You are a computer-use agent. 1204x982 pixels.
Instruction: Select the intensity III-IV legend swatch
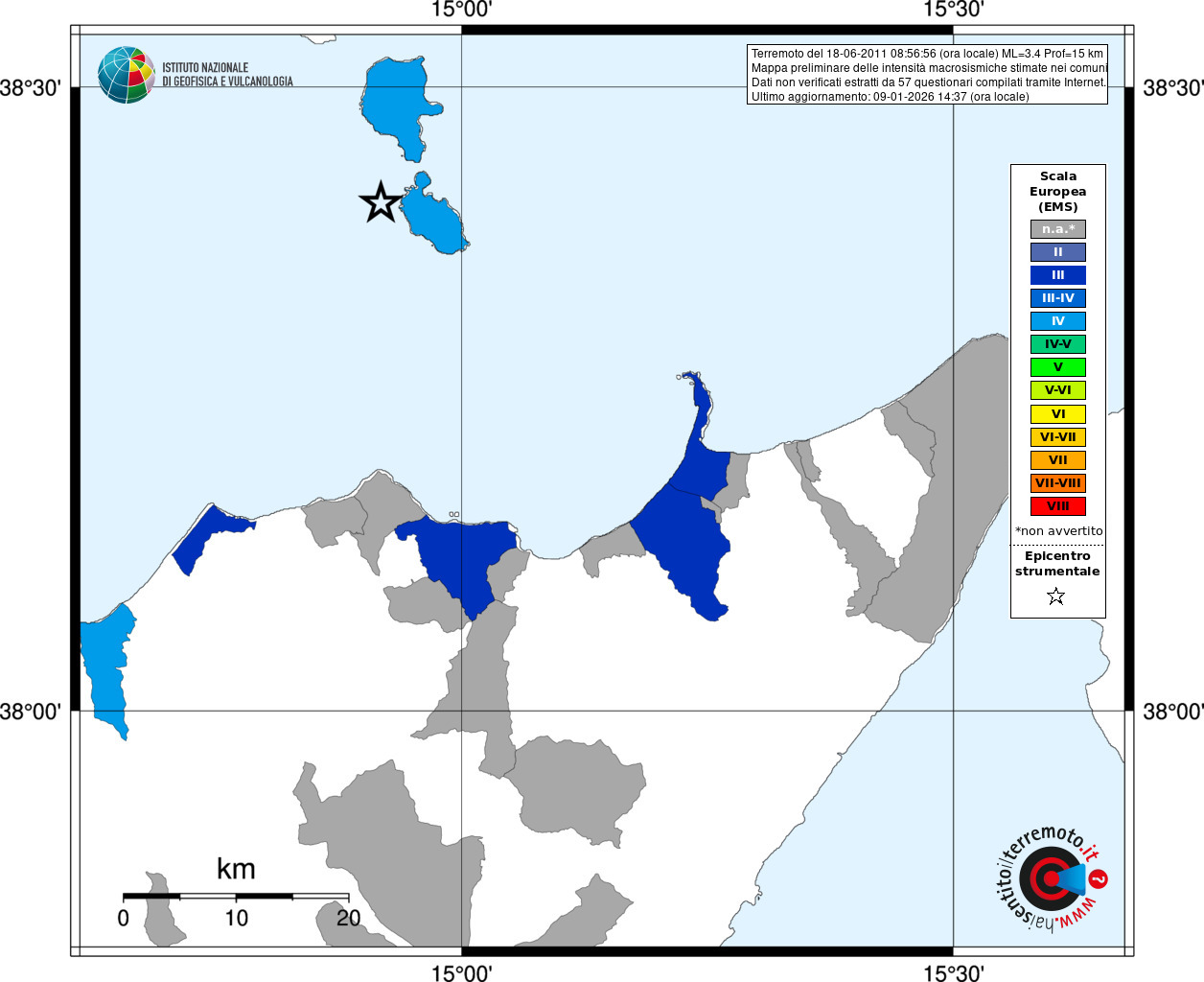point(1058,298)
